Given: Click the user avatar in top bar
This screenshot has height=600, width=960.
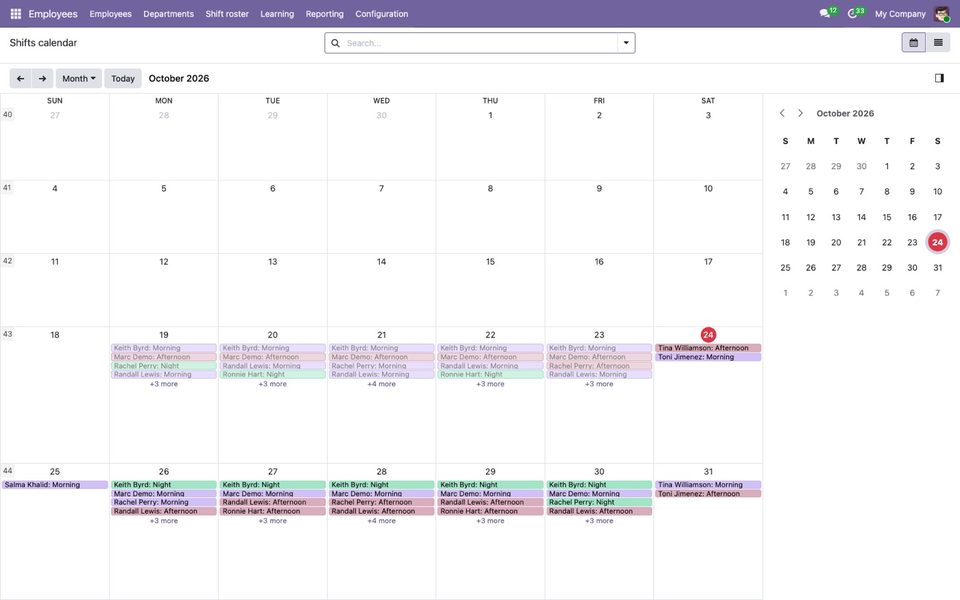Looking at the screenshot, I should click(942, 13).
